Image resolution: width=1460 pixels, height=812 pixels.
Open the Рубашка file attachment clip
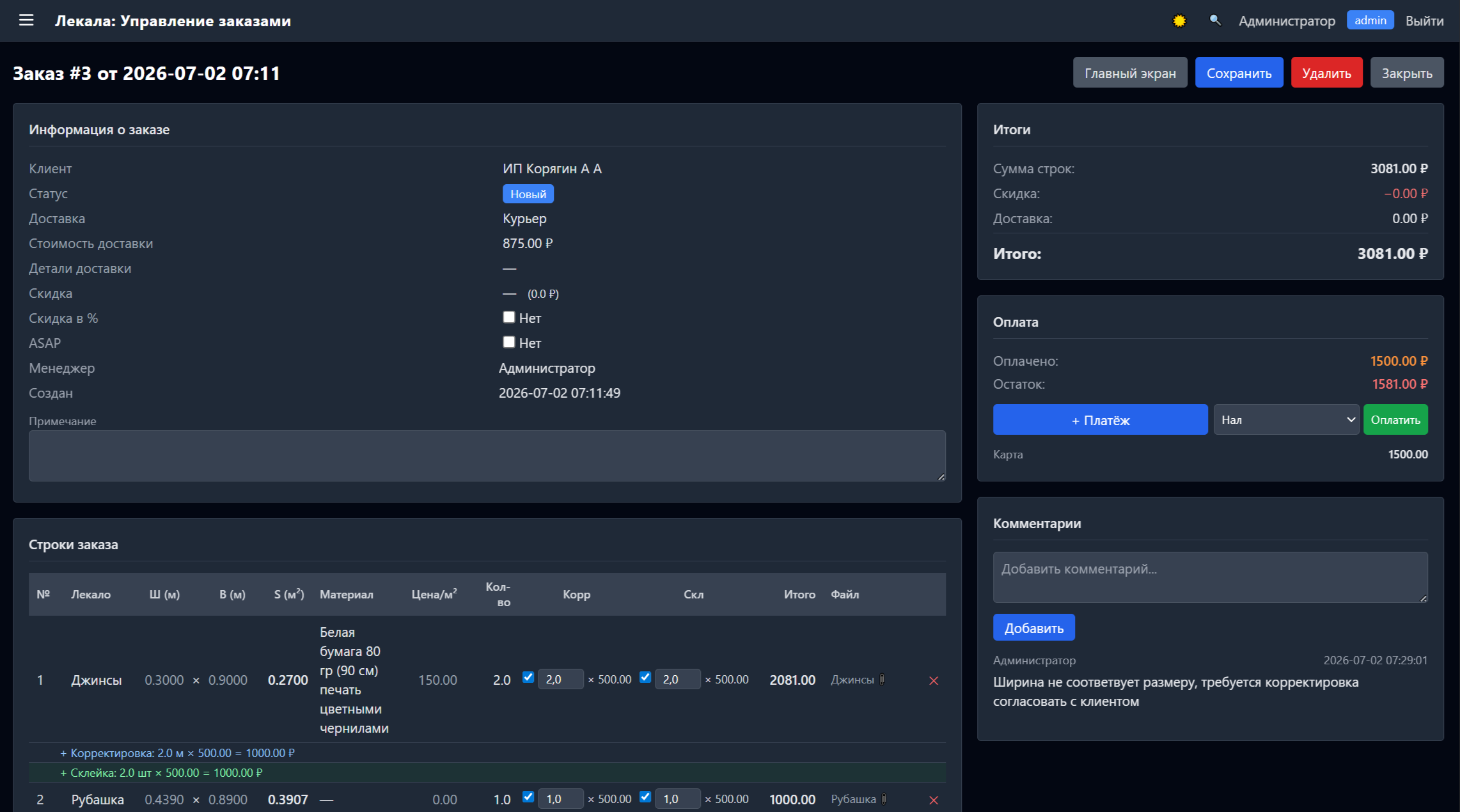884,799
